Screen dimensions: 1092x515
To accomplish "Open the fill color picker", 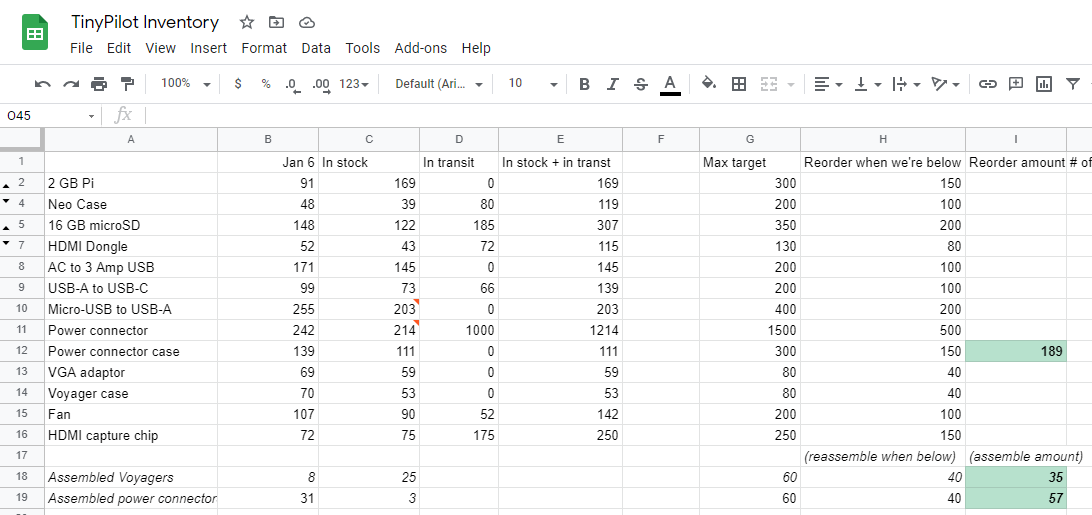I will 709,84.
